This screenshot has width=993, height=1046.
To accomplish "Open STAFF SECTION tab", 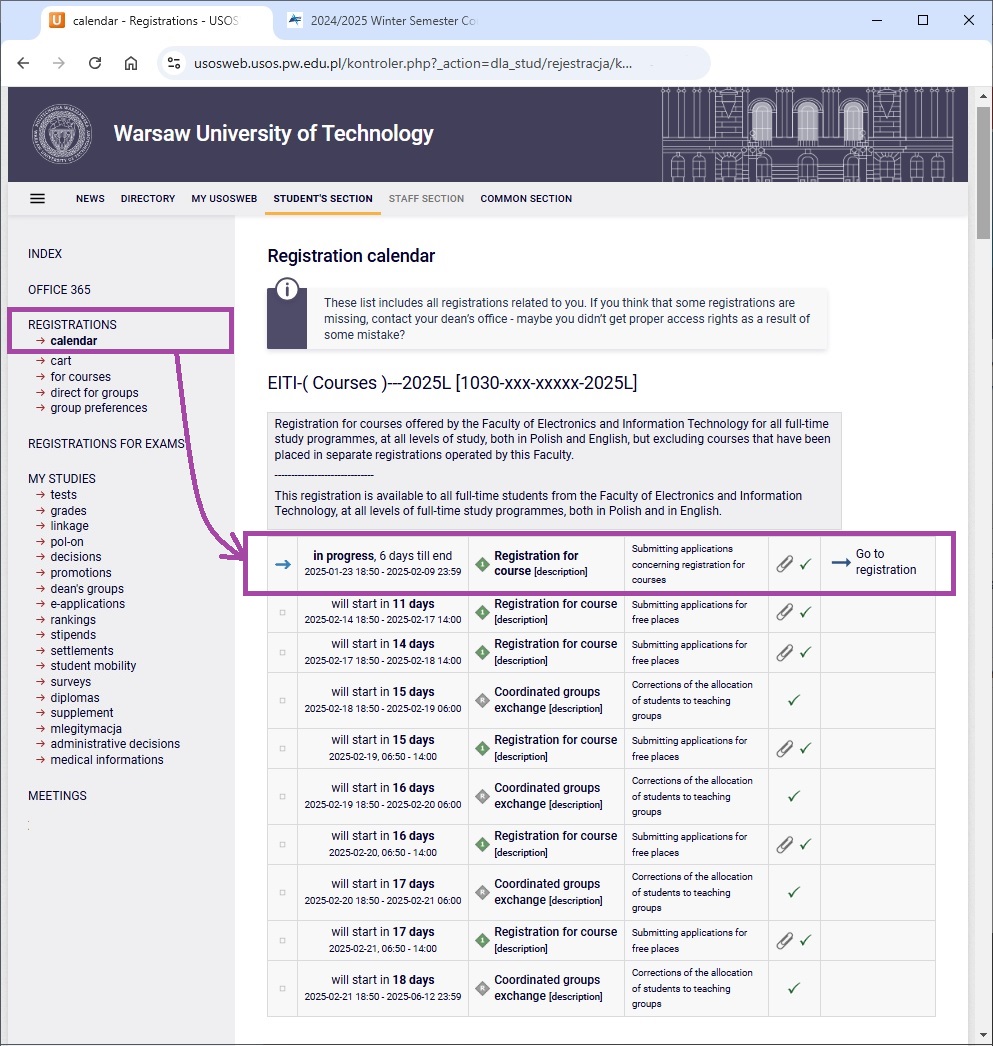I will [x=426, y=199].
